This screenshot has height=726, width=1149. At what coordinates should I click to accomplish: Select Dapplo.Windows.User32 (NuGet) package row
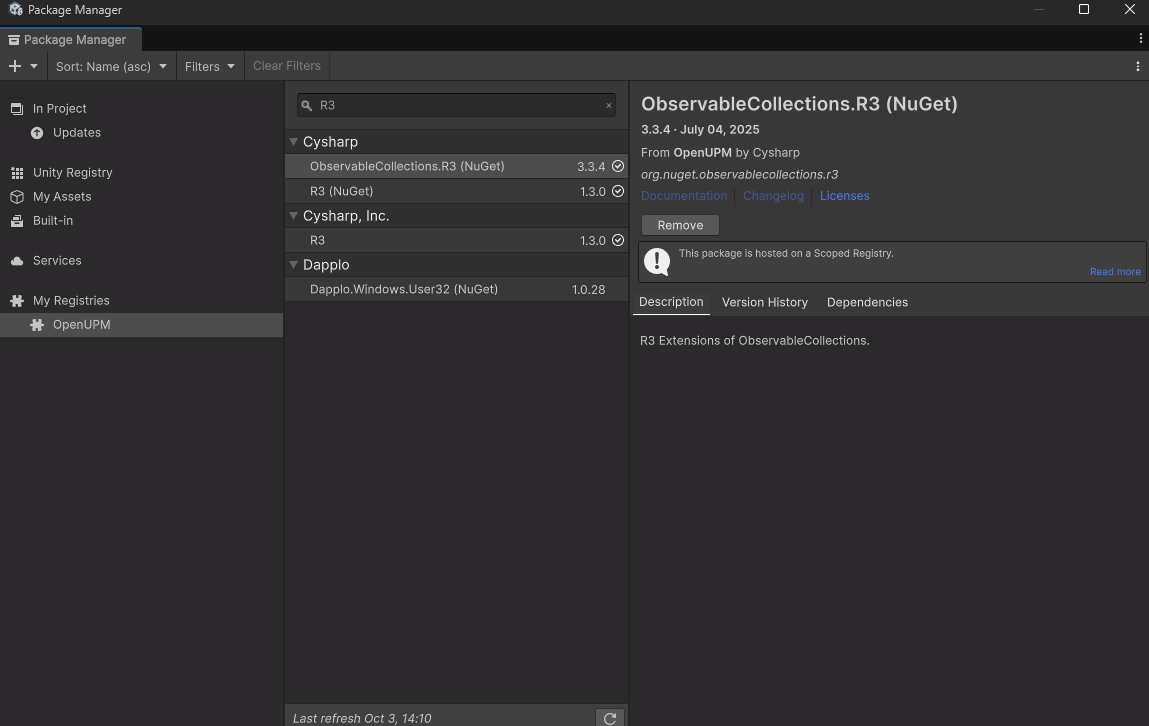click(456, 289)
